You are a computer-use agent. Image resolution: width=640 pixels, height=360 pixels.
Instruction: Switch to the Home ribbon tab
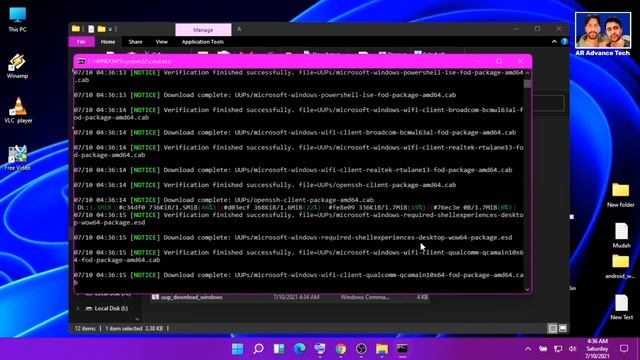[x=108, y=42]
